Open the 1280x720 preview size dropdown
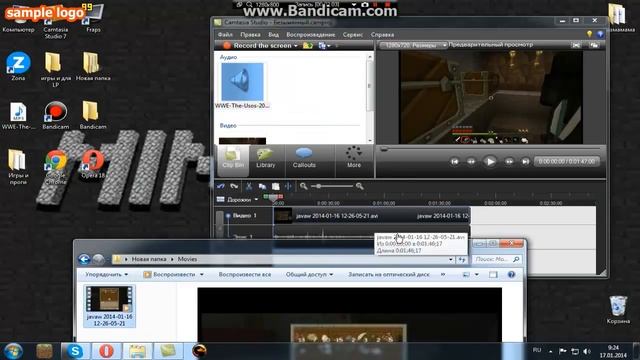Viewport: 640px width, 360px height. [x=413, y=45]
